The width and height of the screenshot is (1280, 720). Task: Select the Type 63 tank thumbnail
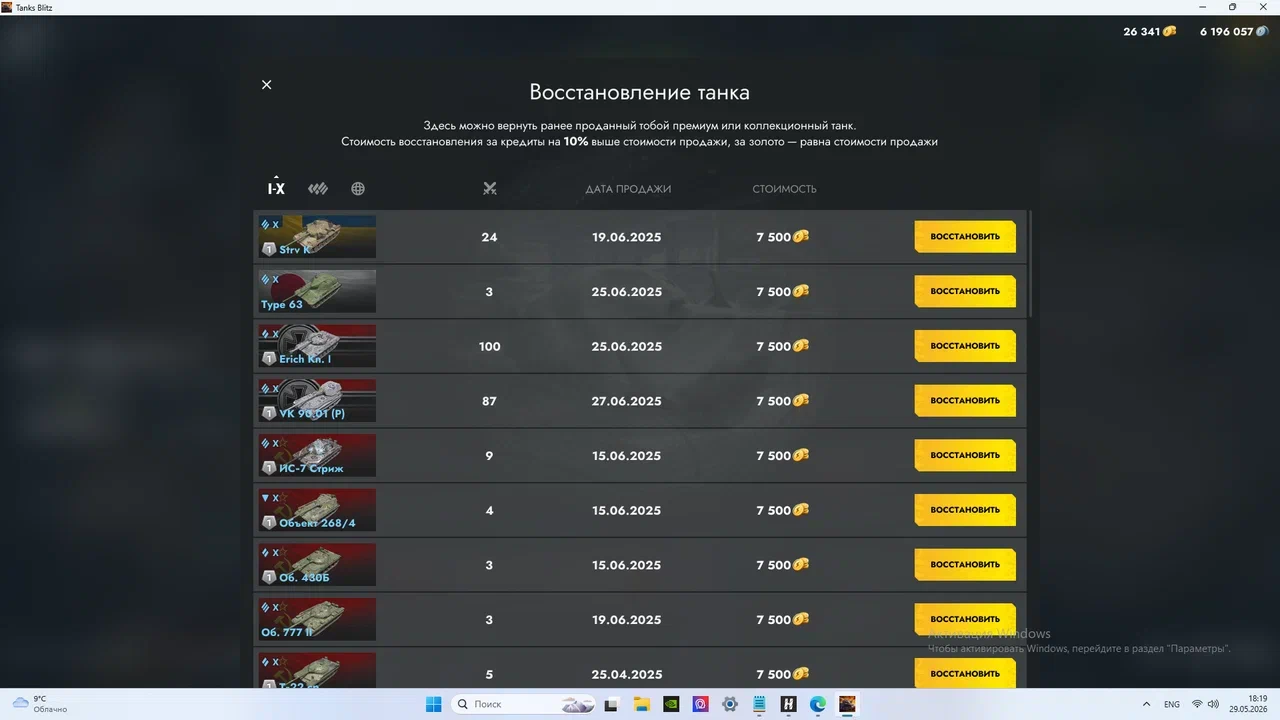coord(317,291)
